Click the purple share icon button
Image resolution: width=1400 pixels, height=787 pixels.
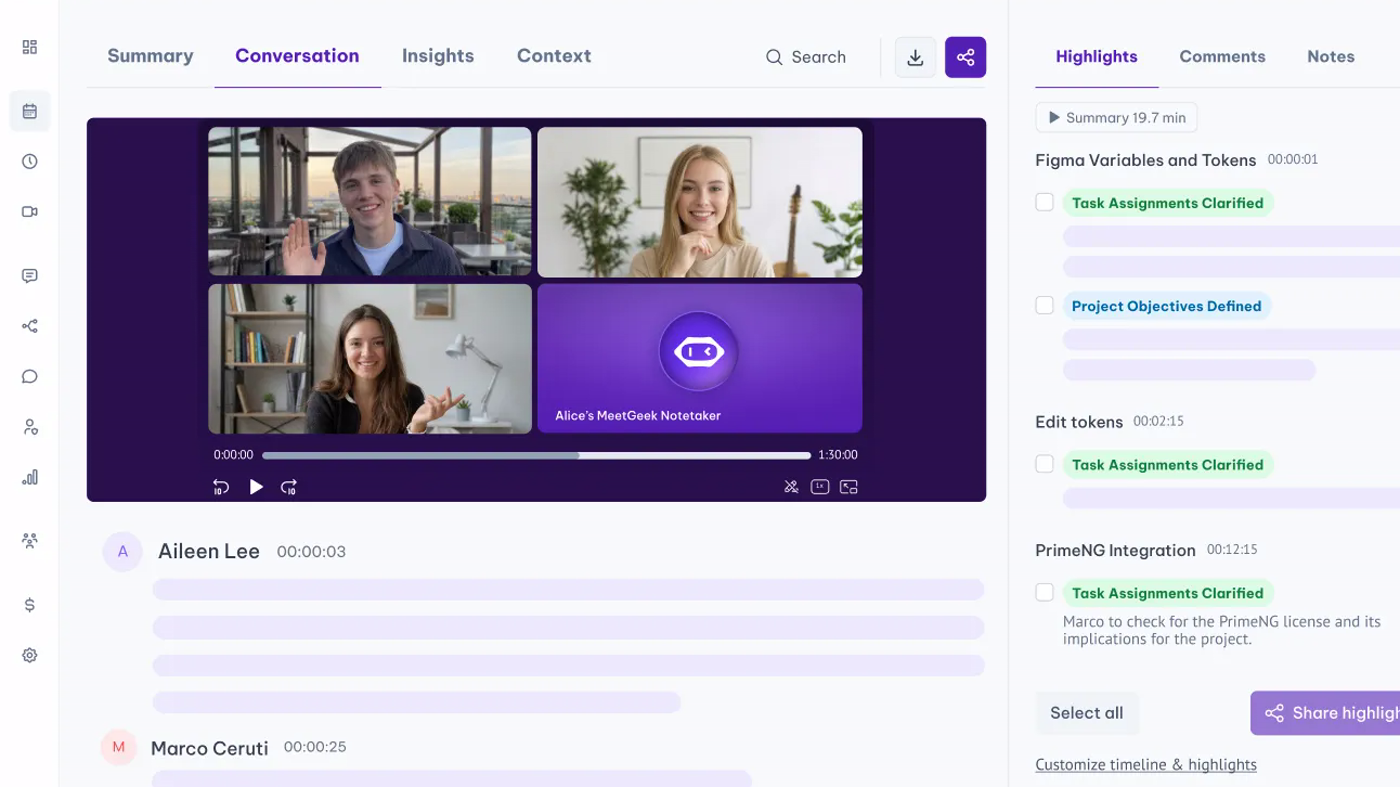[966, 58]
